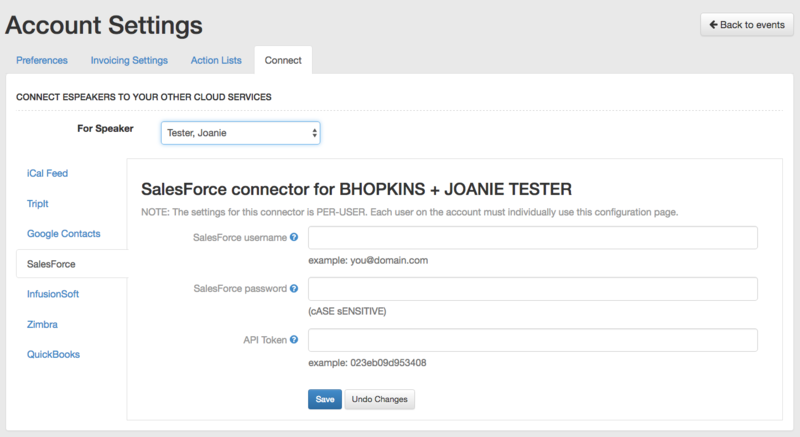Focus the SalesForce username field
Image resolution: width=800 pixels, height=437 pixels.
[x=533, y=238]
